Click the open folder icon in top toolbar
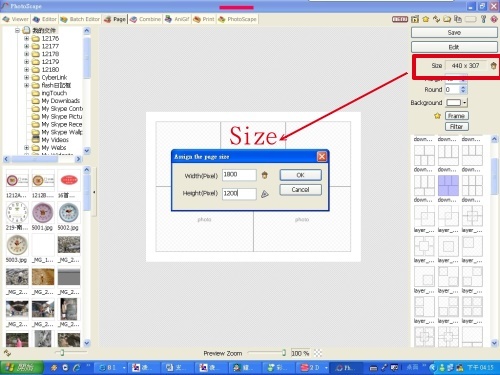The height and width of the screenshot is (375, 500). (447, 19)
